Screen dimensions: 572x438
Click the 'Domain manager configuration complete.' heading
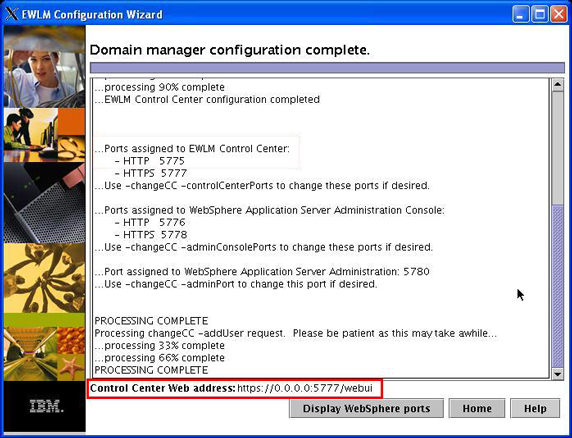229,50
